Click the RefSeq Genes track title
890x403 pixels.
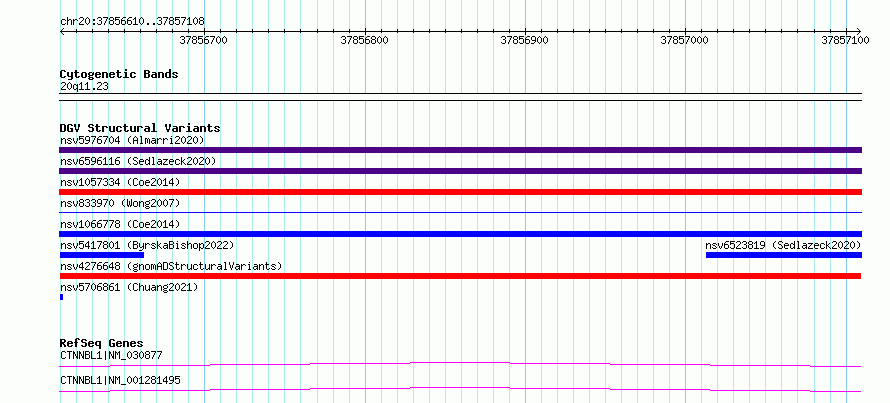101,343
